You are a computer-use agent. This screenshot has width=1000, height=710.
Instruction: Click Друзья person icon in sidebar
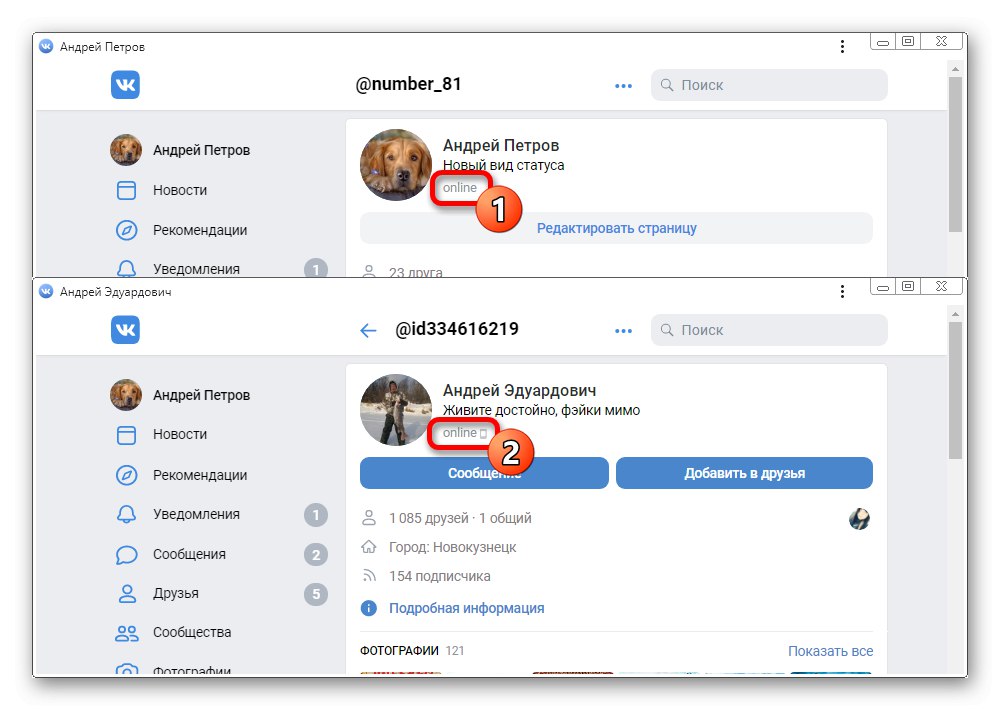pyautogui.click(x=127, y=594)
